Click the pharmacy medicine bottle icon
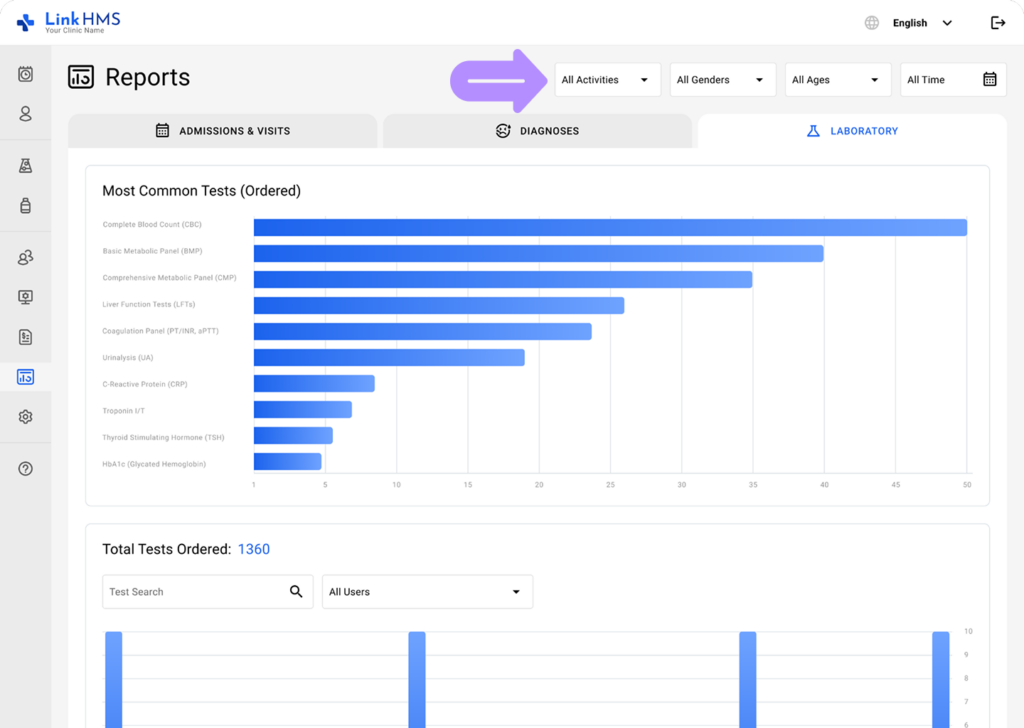The width and height of the screenshot is (1024, 728). pos(25,206)
